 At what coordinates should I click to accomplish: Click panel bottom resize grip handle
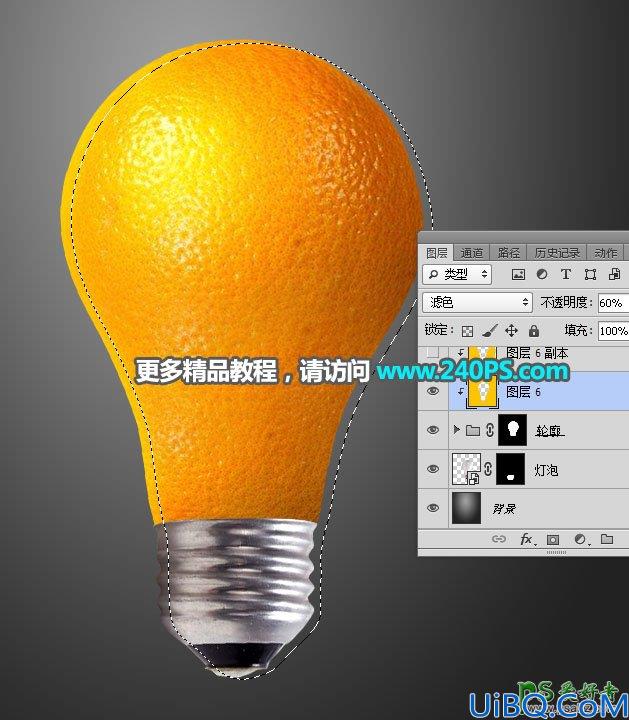(x=556, y=553)
